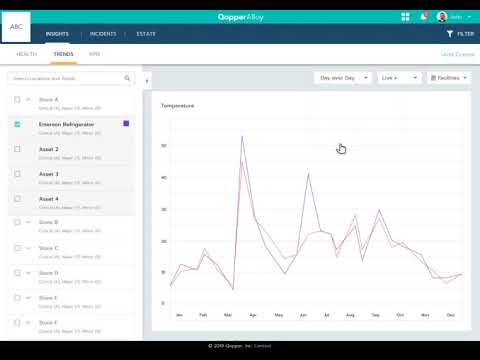
Task: Open the Live dropdown
Action: pyautogui.click(x=399, y=78)
